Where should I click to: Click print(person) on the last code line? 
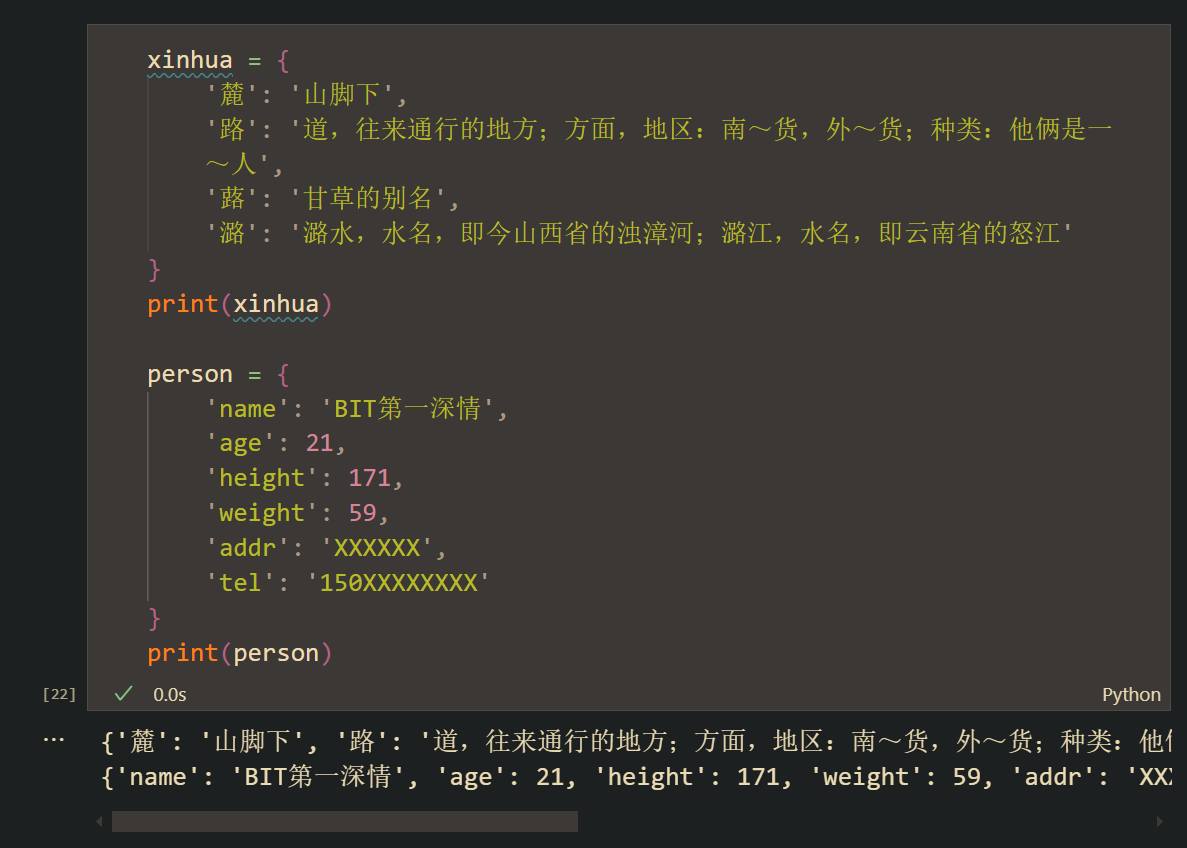coord(238,652)
